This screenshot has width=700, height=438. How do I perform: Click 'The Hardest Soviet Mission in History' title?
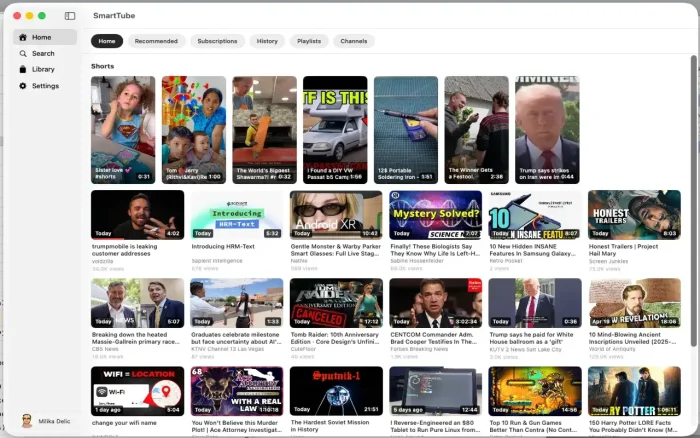pos(330,426)
